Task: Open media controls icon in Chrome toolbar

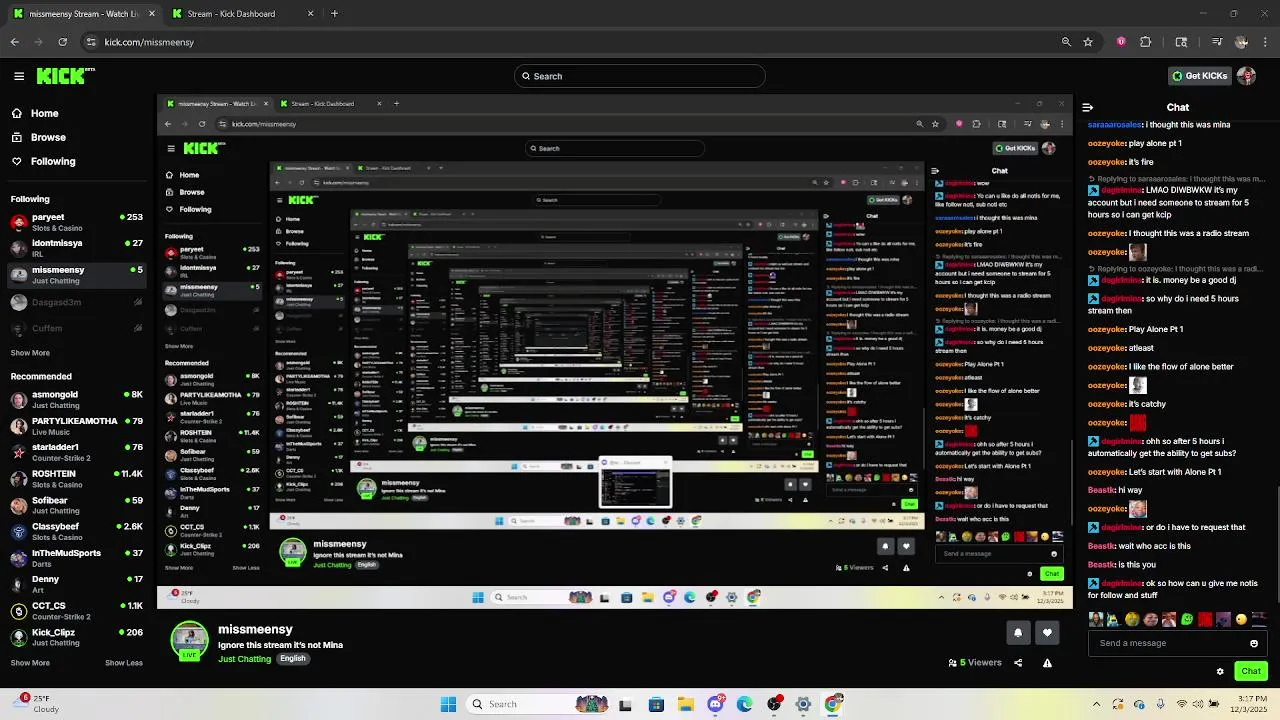Action: 1217,42
